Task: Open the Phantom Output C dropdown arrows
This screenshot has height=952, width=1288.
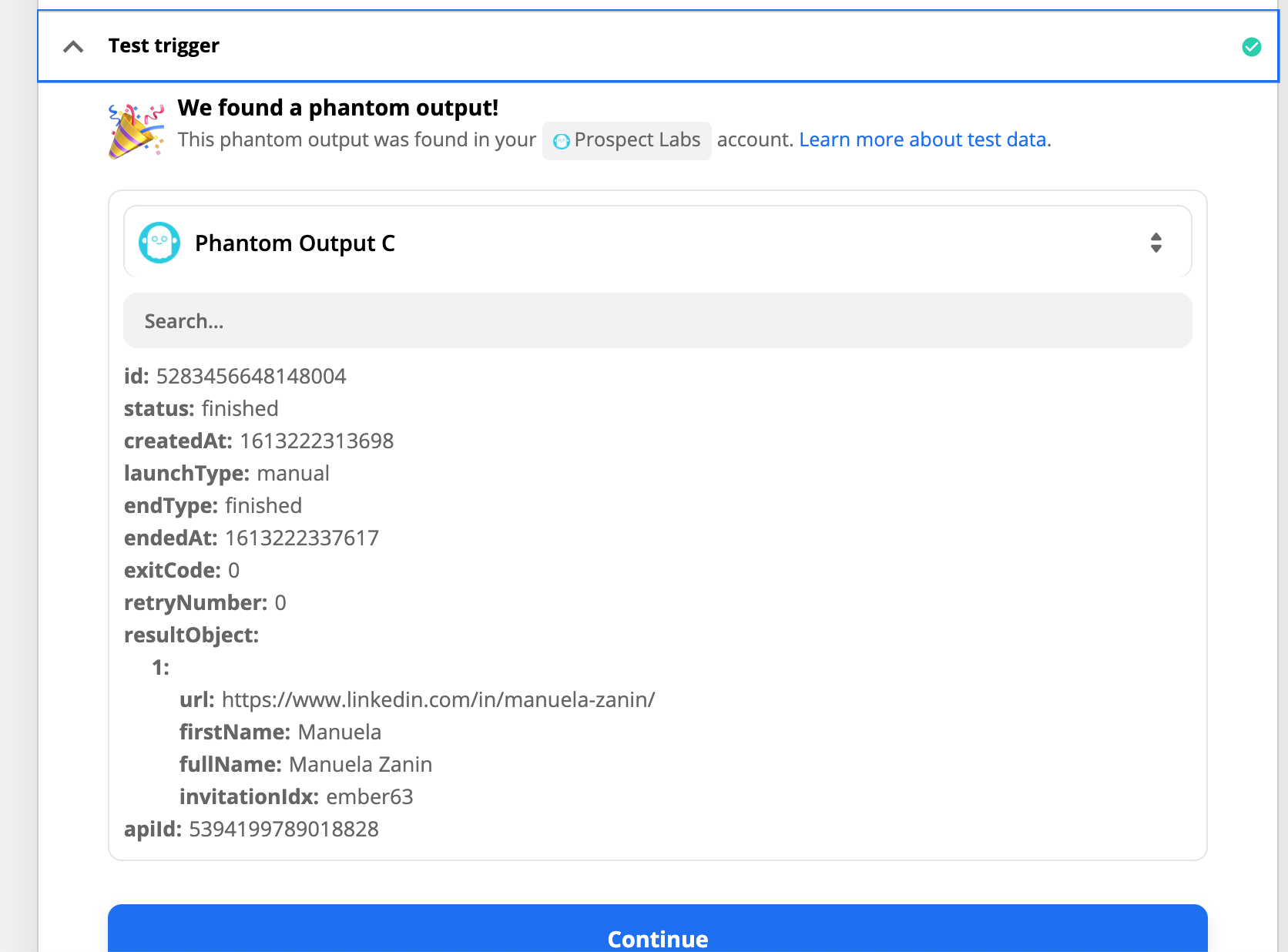Action: tap(1156, 243)
